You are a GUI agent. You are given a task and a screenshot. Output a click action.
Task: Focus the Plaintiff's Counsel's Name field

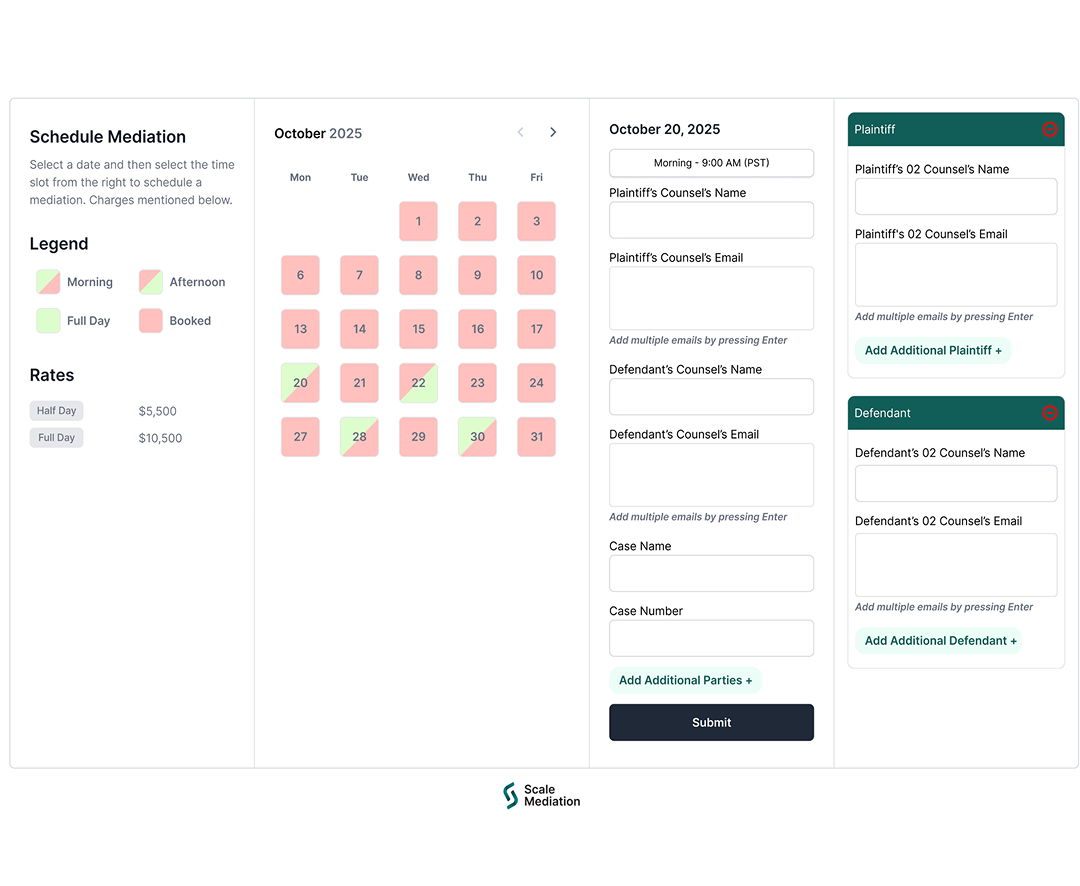pyautogui.click(x=711, y=220)
